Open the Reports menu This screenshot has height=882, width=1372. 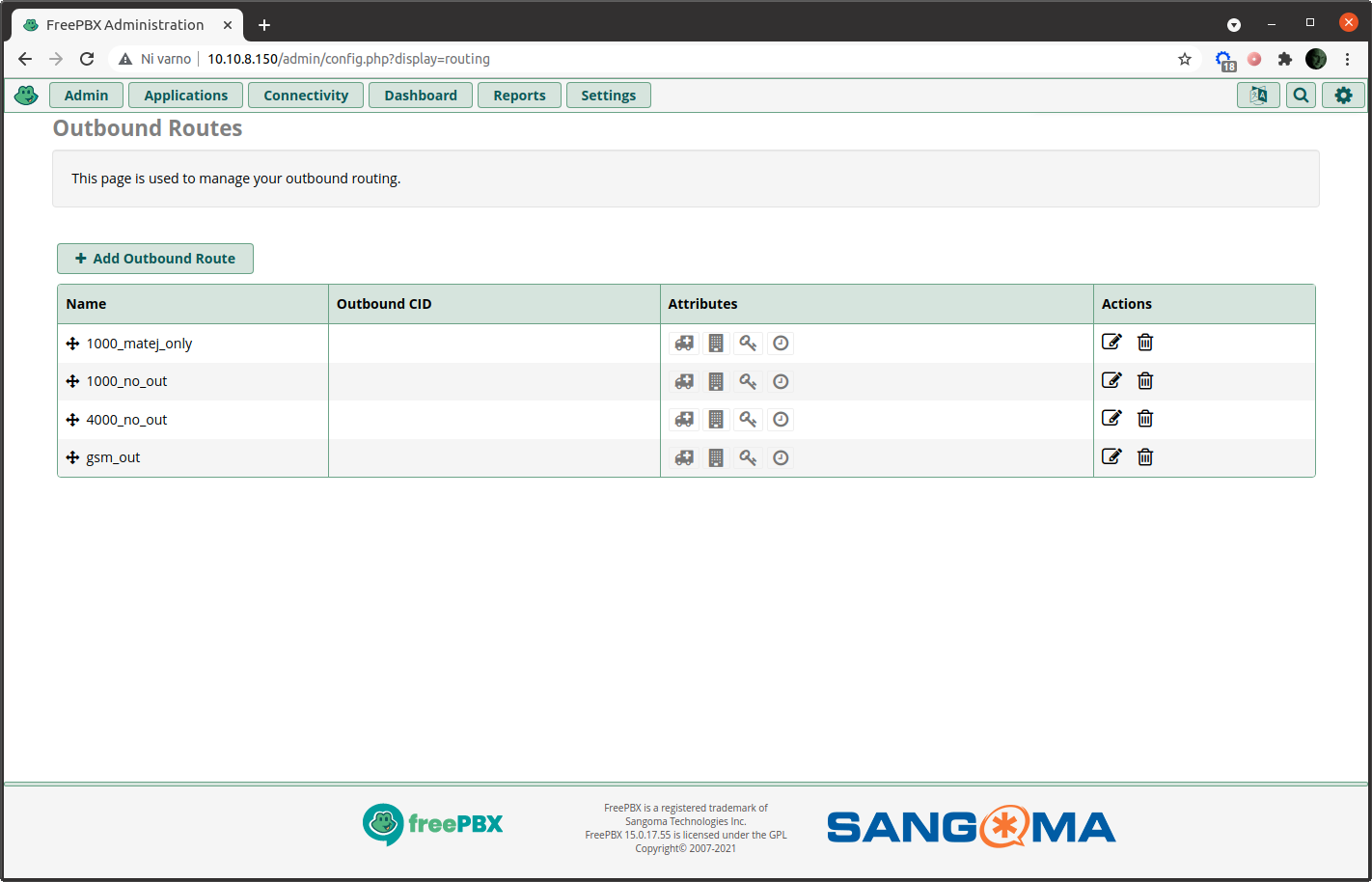point(519,95)
